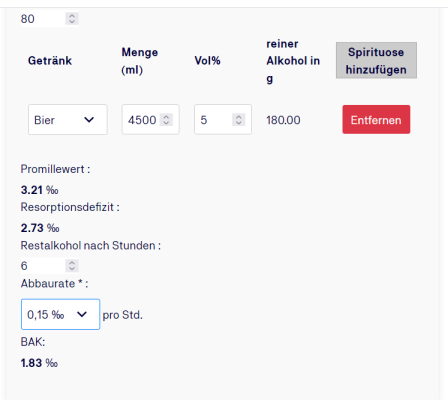Click into the Vol% field showing 5
448x400 pixels.
(223, 119)
